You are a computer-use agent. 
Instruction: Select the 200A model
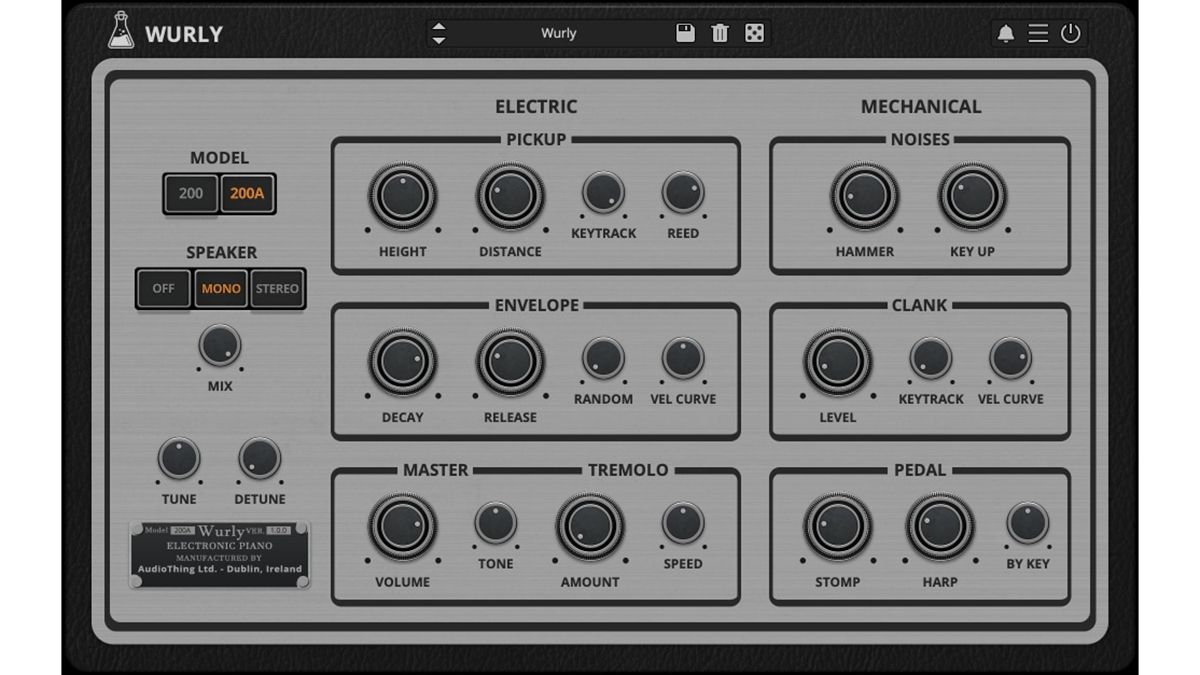(x=246, y=194)
